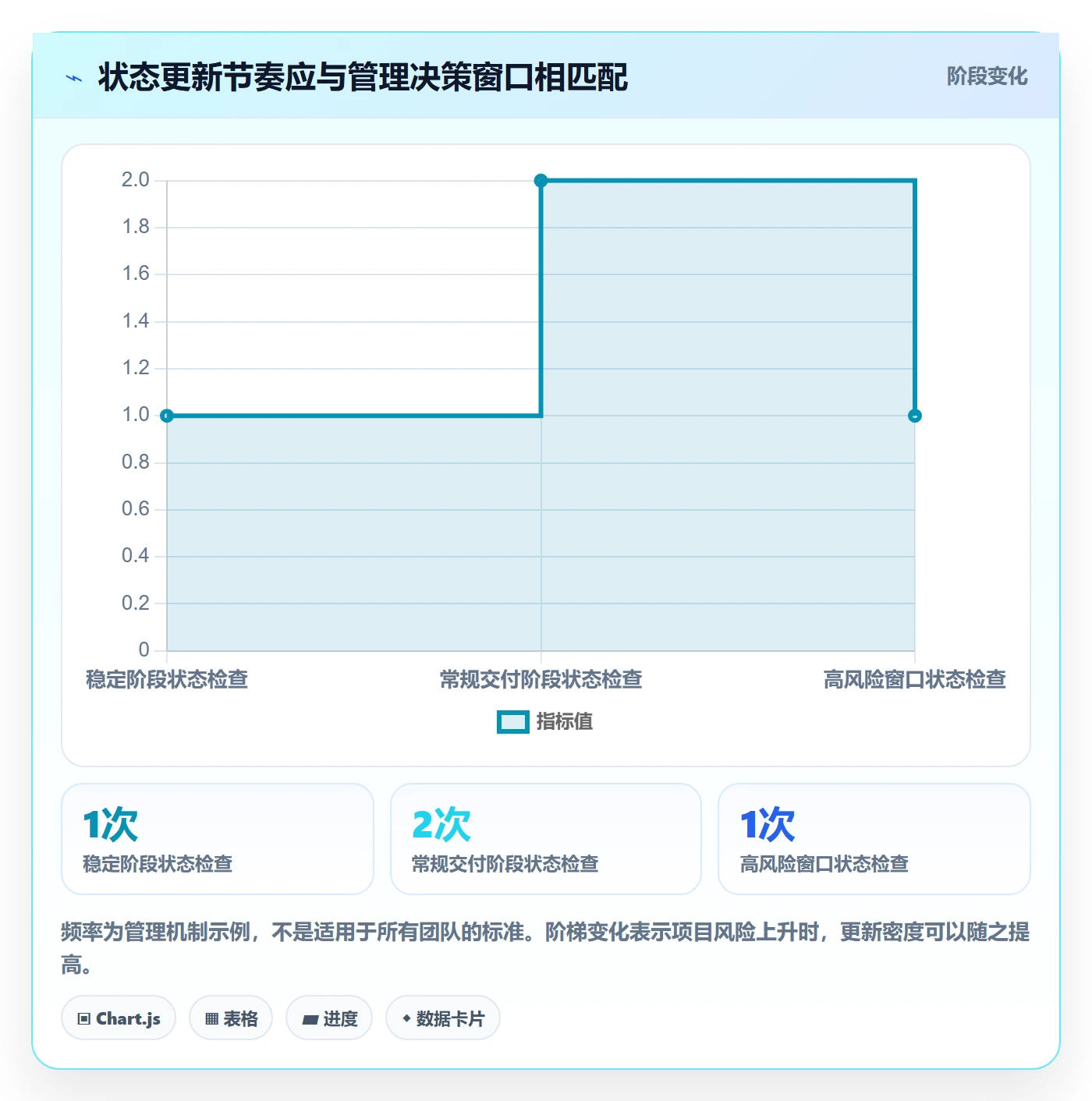Click the 稳定阶段状态检查 card caption

[158, 864]
